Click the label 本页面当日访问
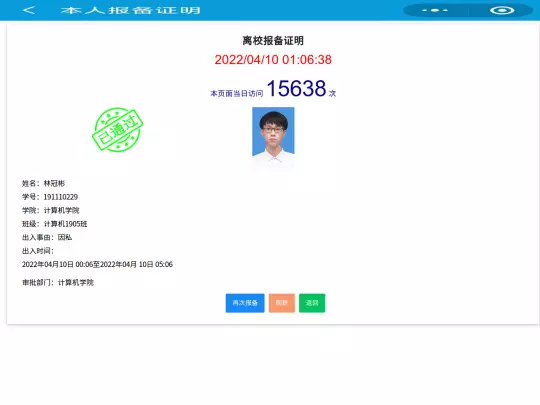The image size is (540, 405). pyautogui.click(x=237, y=93)
